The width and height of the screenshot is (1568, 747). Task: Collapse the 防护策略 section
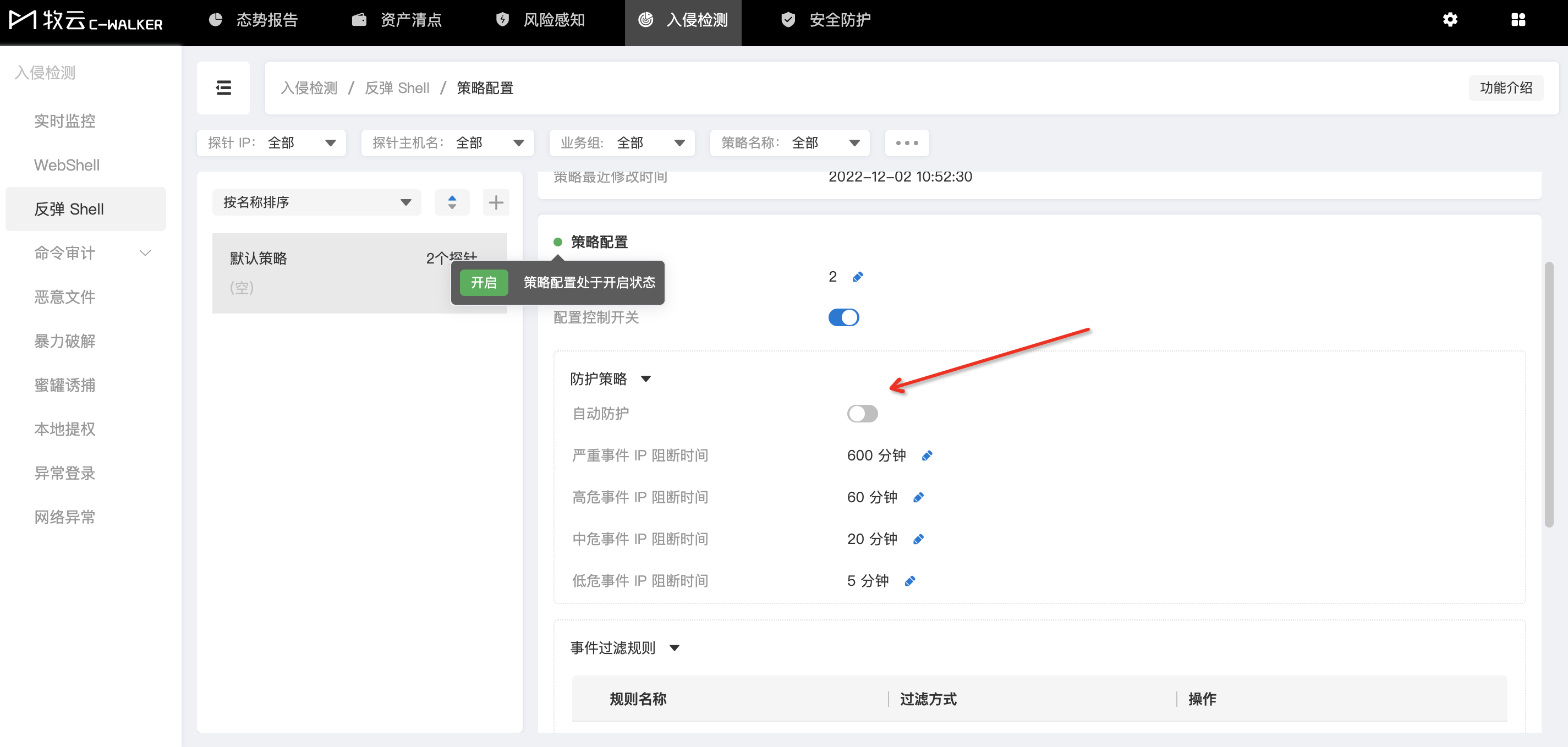click(646, 378)
